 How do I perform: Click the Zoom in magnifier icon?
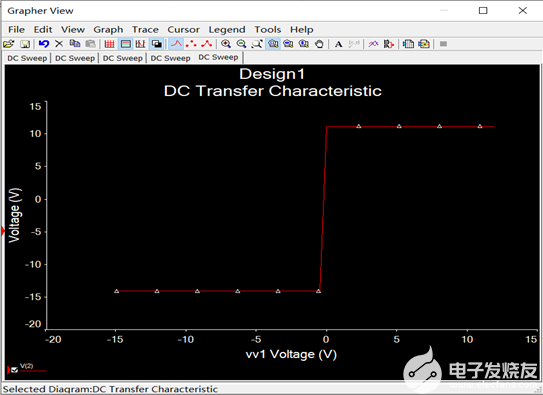pyautogui.click(x=226, y=44)
